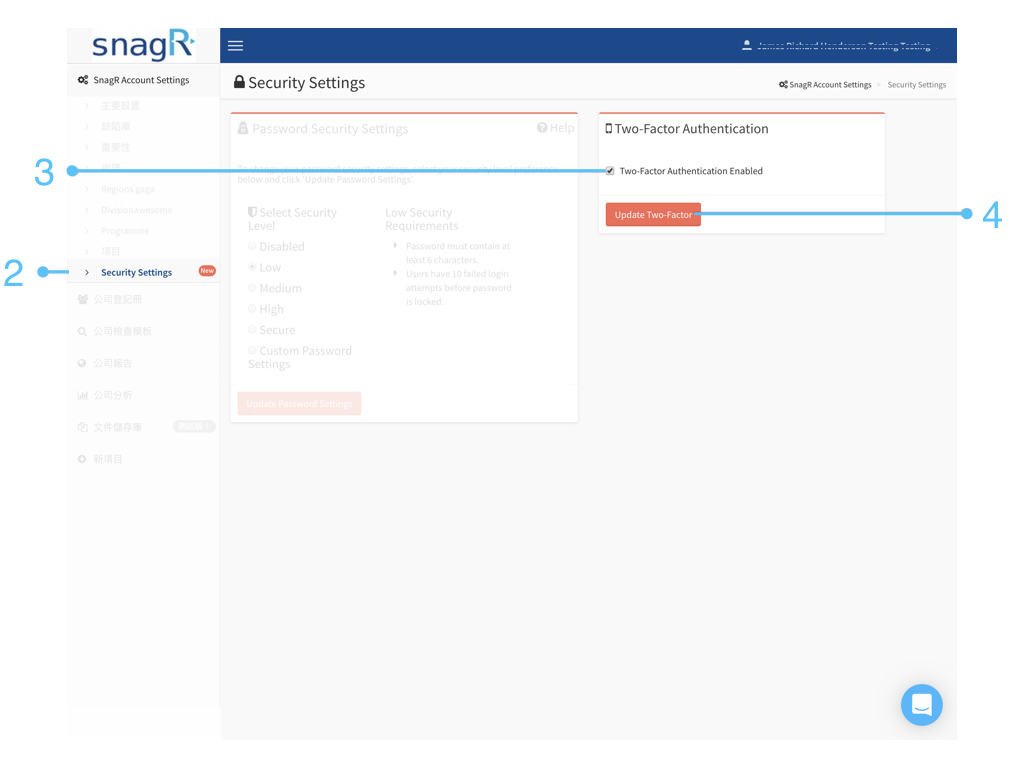Open 文件儲存庫 in the sidebar
1024x768 pixels.
118,427
